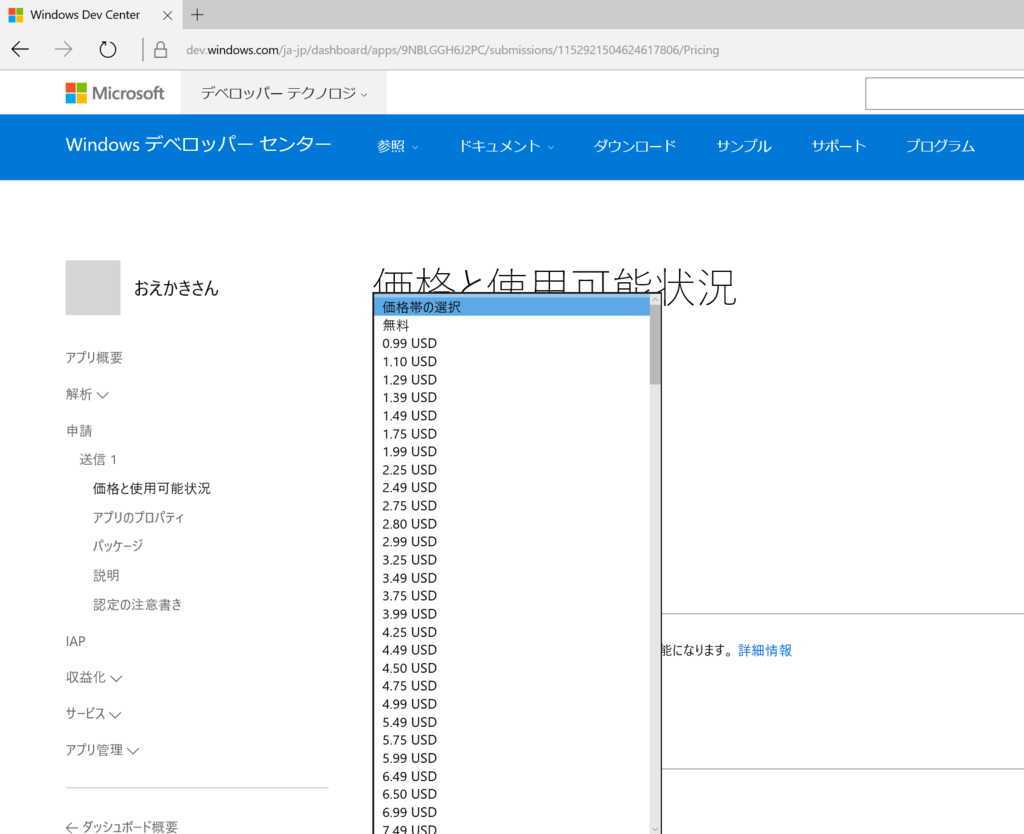Choose 2.49 USD price tier
This screenshot has width=1024, height=834.
512,487
